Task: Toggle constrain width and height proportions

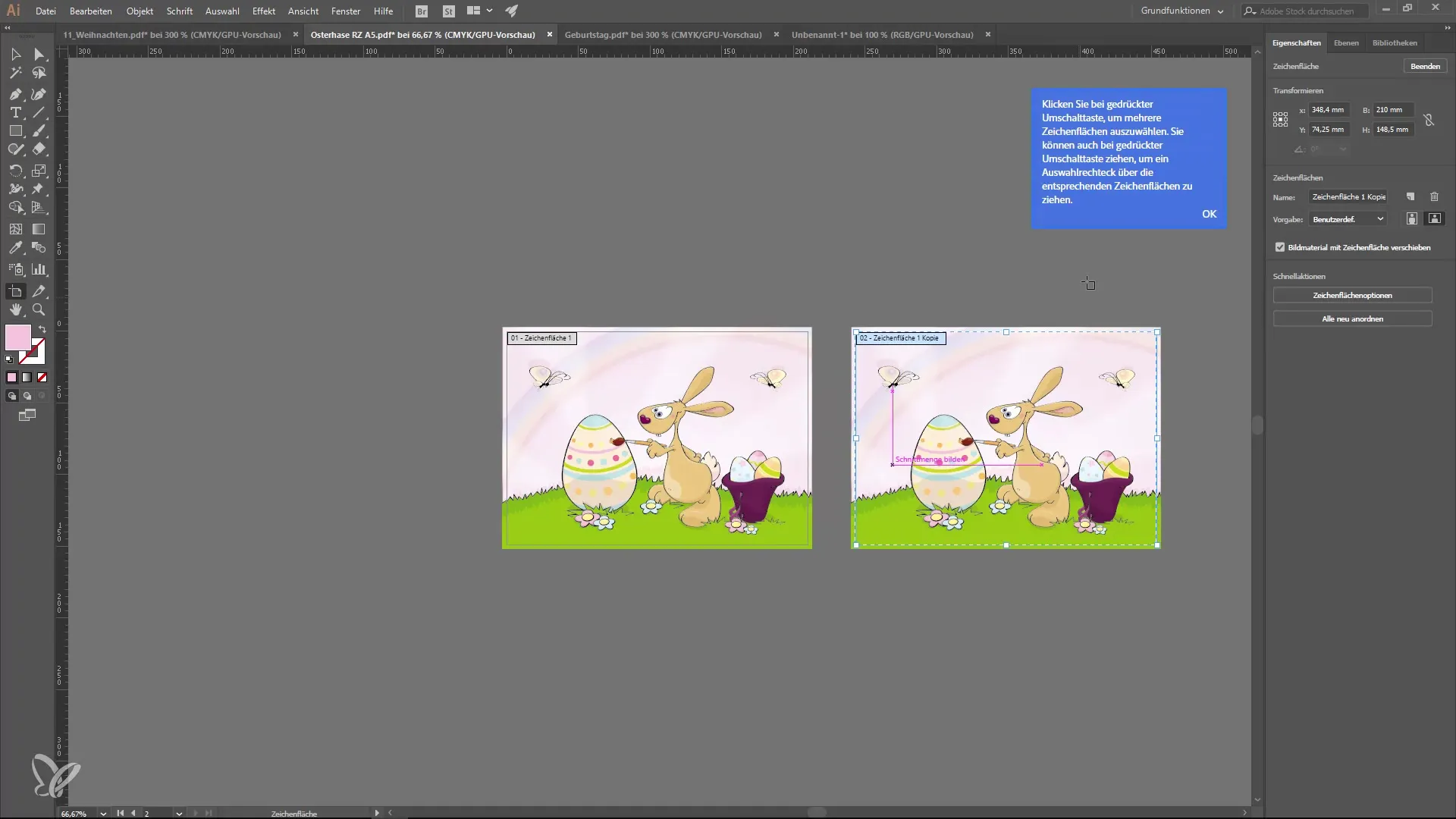Action: 1429,120
